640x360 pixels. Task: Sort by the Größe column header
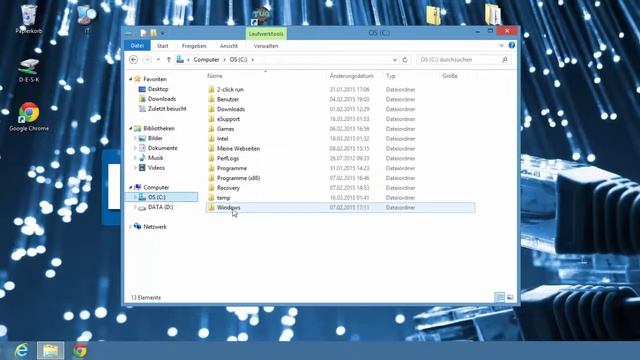pos(450,76)
